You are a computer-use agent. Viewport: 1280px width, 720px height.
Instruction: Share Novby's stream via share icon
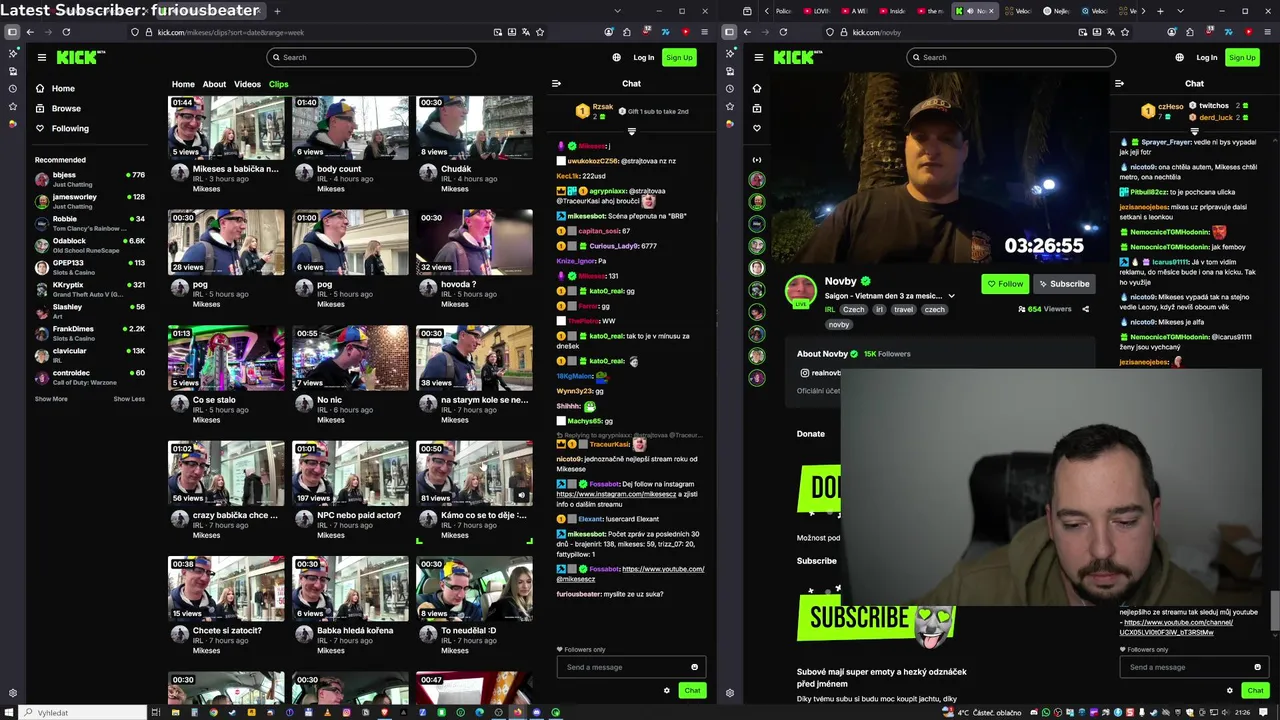(1085, 309)
